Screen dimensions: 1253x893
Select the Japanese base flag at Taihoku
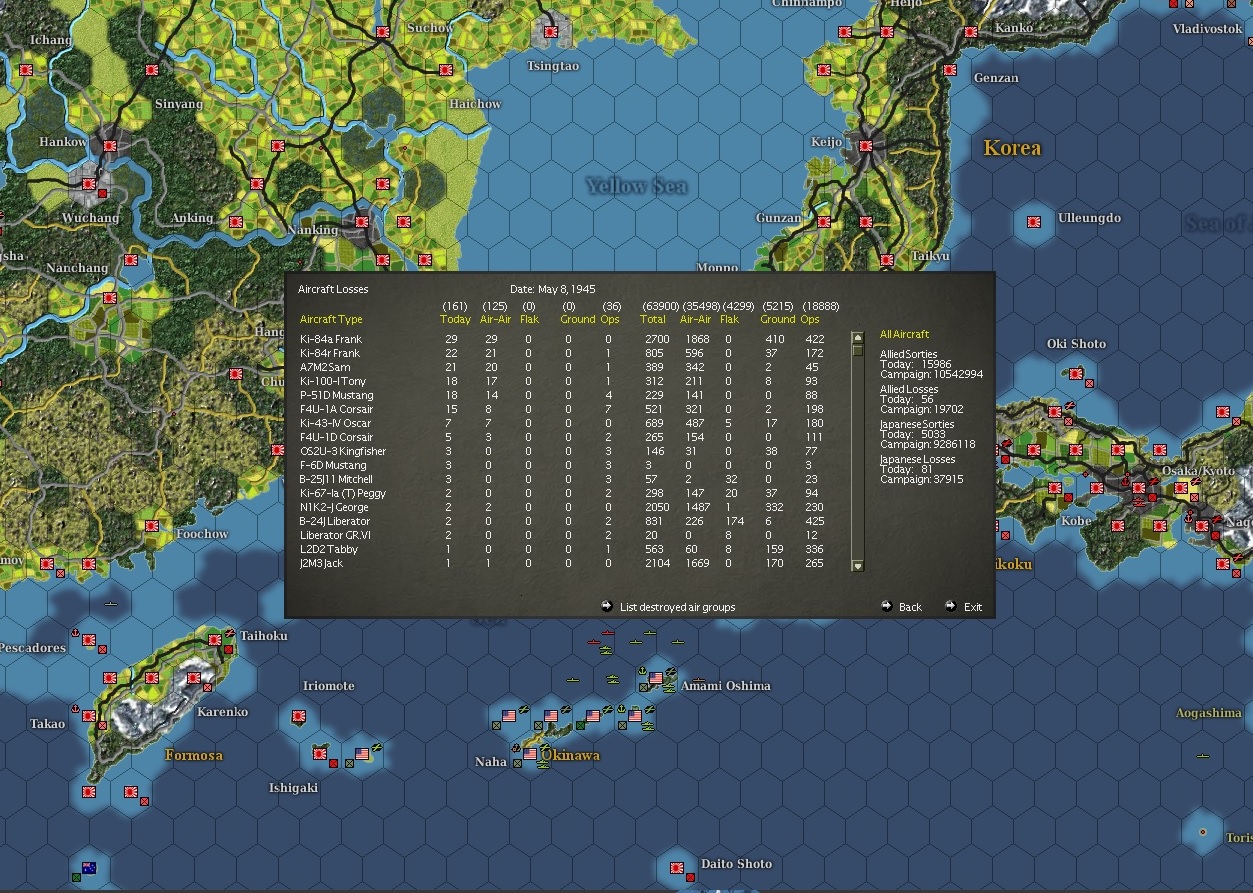point(214,640)
